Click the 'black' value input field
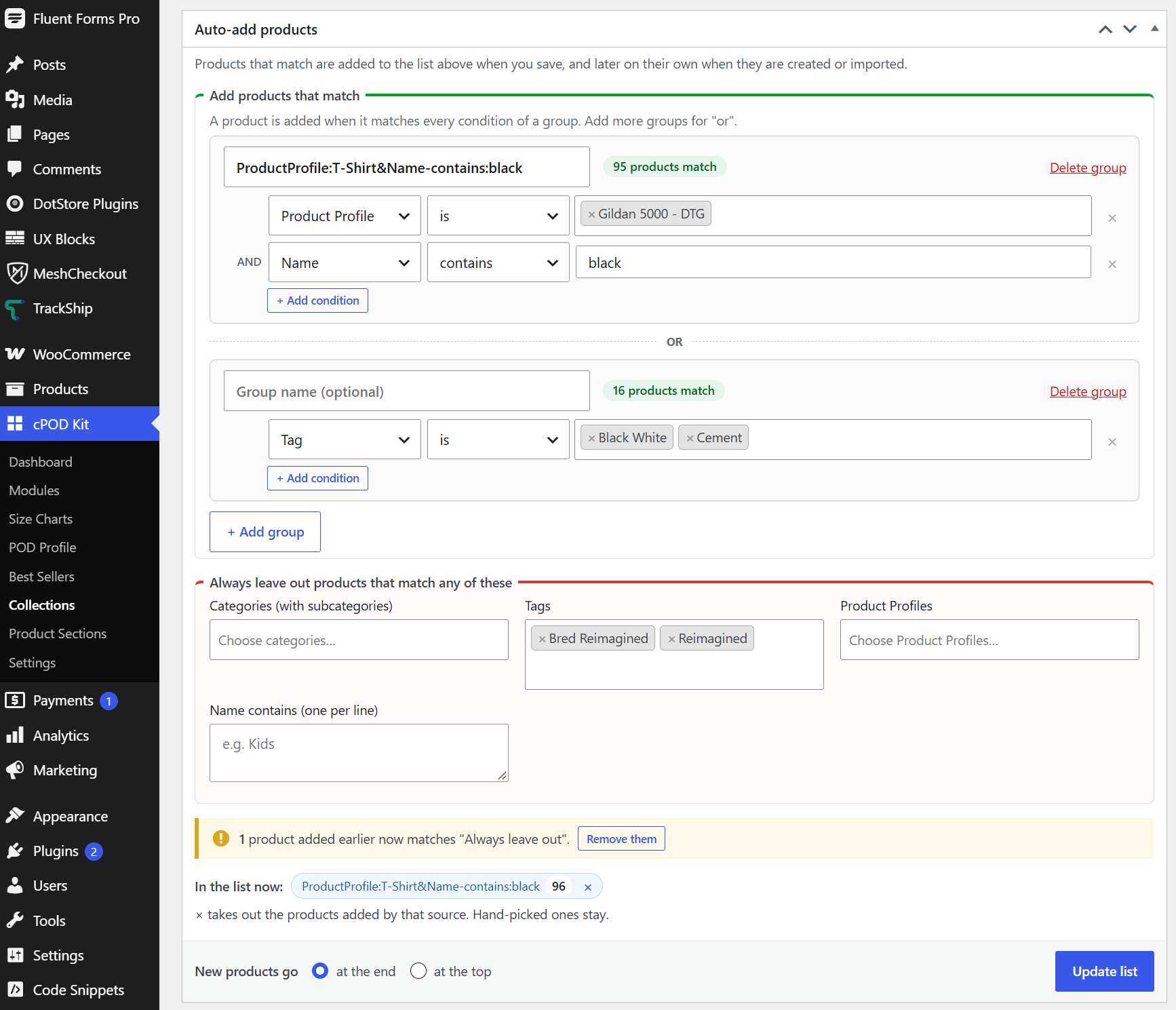 coord(833,263)
